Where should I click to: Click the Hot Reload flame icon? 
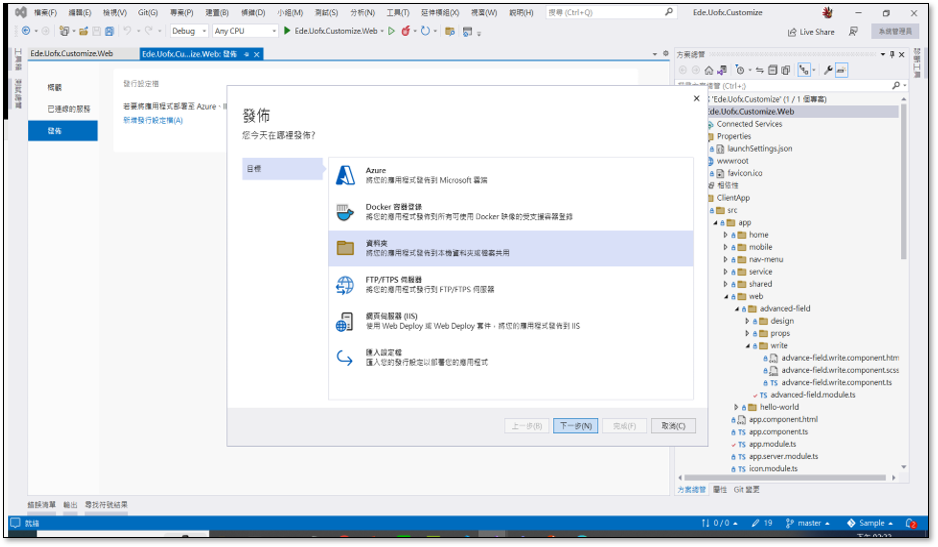pos(406,31)
